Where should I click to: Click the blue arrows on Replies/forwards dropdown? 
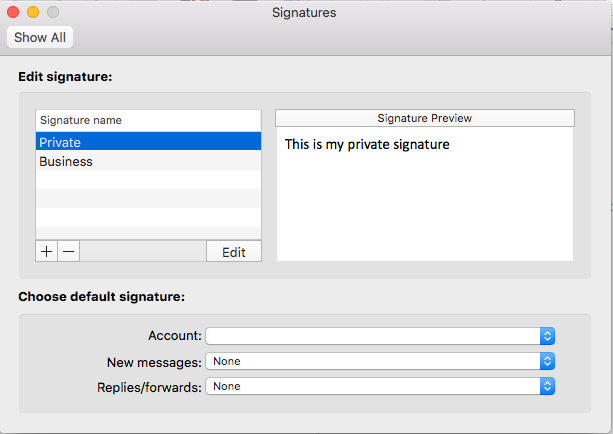(547, 386)
